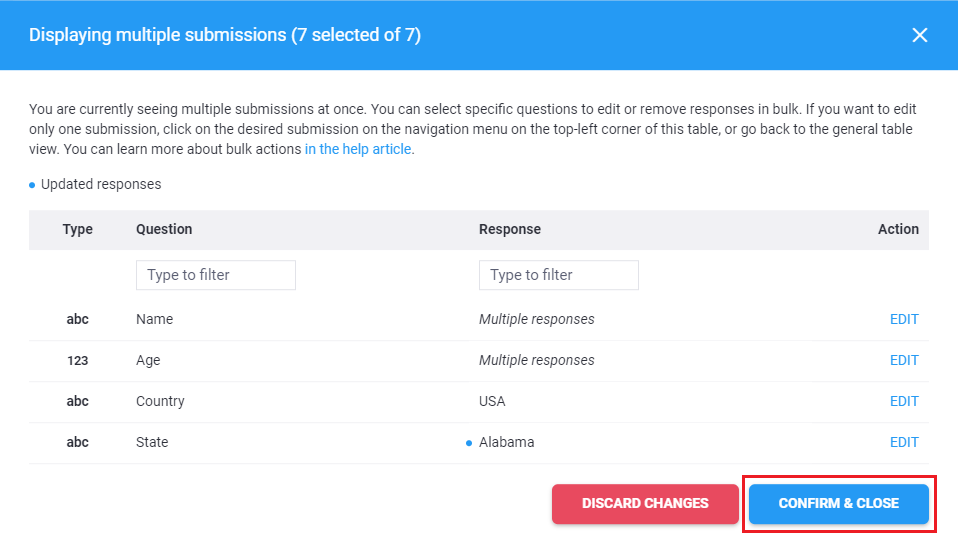The height and width of the screenshot is (551, 958).
Task: Edit the Name responses
Action: tap(904, 320)
